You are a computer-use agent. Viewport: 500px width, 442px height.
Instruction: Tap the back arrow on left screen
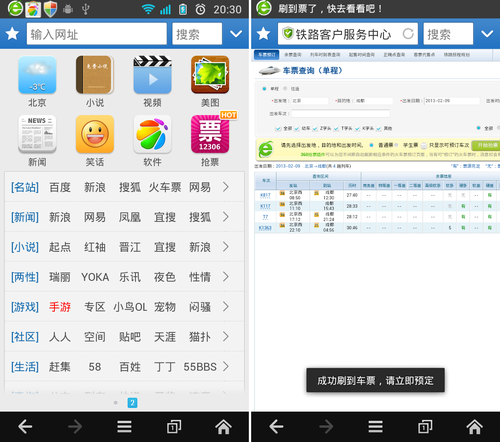(25, 426)
